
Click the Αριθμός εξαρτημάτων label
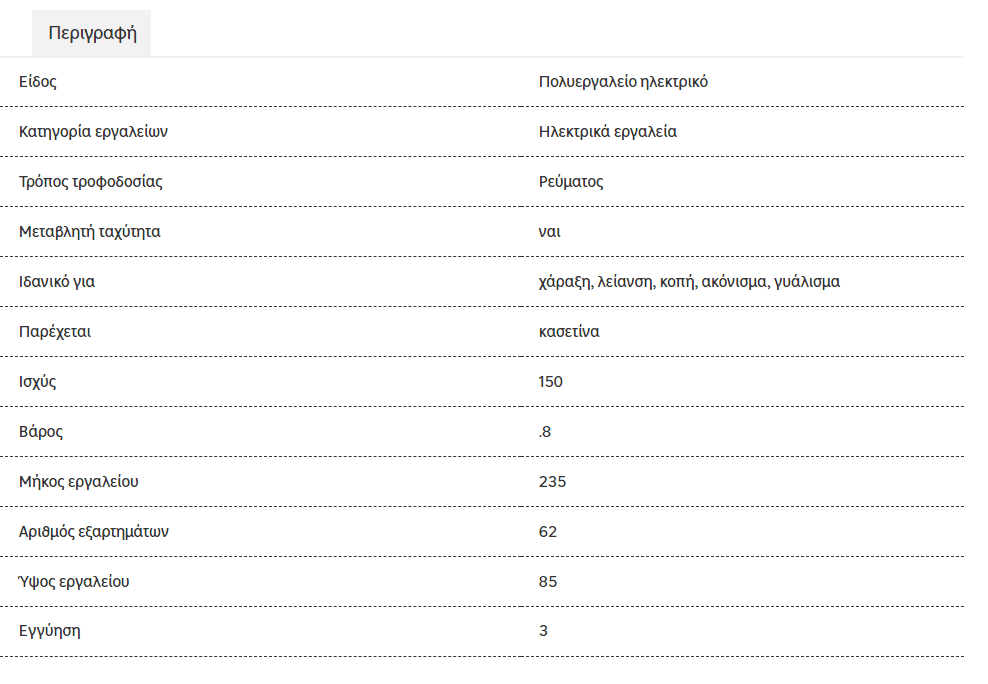(94, 532)
